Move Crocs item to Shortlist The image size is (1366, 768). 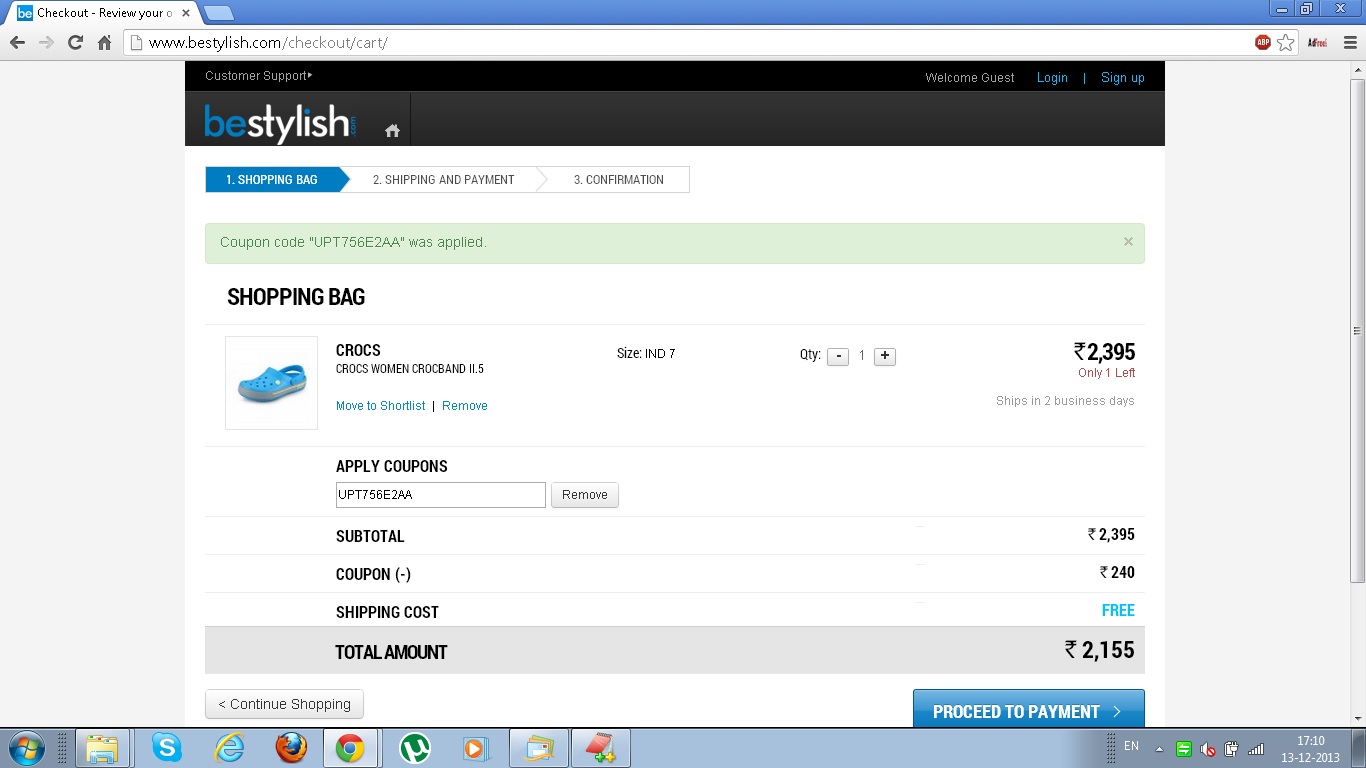coord(380,406)
